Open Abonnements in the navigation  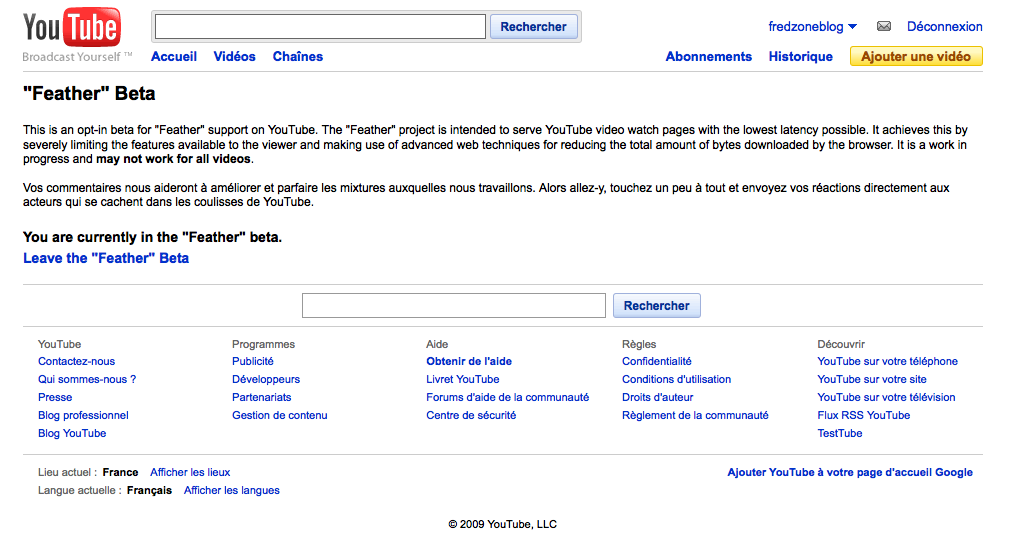708,57
